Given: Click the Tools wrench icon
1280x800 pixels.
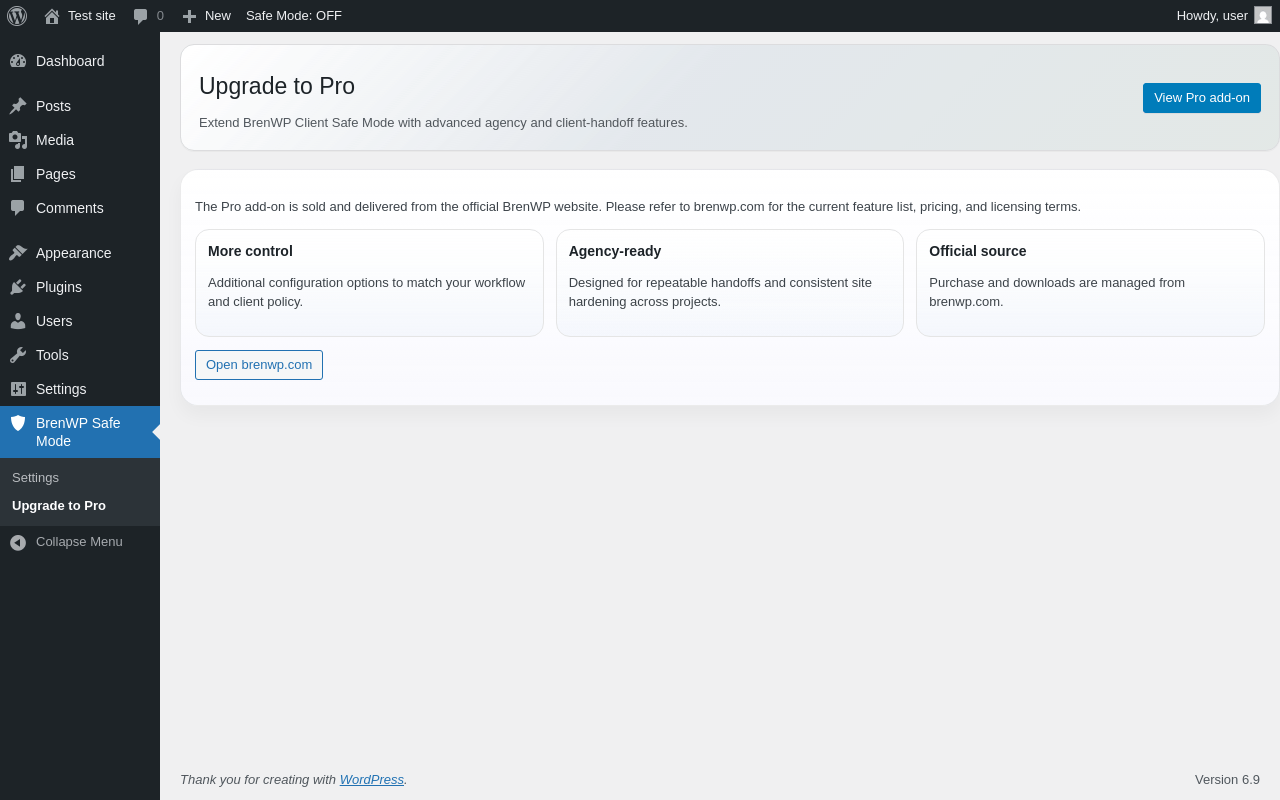Looking at the screenshot, I should tap(18, 355).
